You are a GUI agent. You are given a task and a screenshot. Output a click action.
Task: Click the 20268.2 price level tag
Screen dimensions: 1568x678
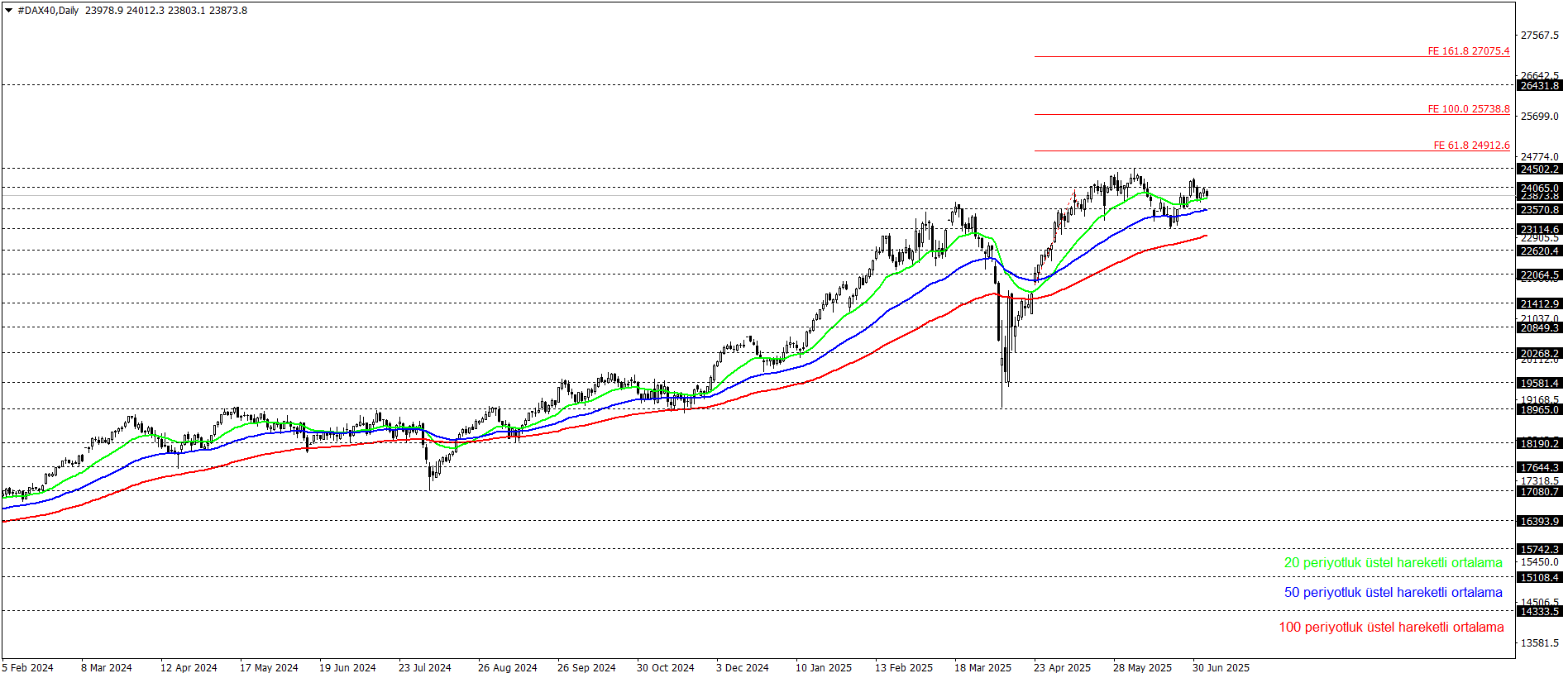[1540, 354]
